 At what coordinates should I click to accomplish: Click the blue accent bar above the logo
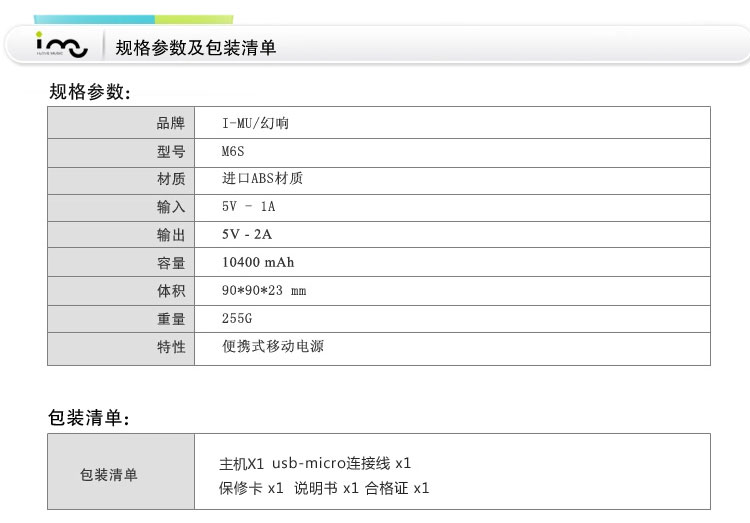(x=94, y=19)
